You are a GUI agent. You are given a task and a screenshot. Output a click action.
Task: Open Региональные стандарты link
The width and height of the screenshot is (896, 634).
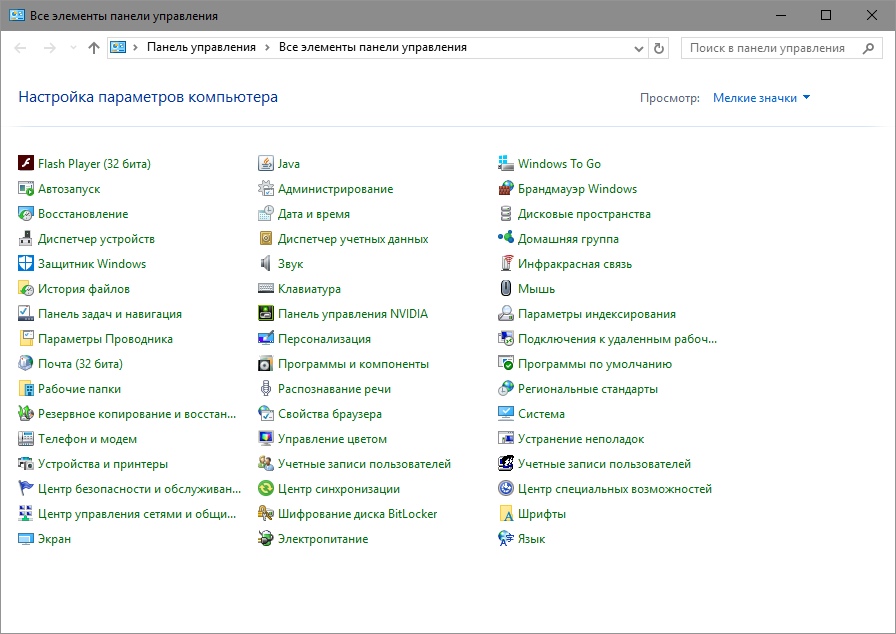(x=587, y=389)
